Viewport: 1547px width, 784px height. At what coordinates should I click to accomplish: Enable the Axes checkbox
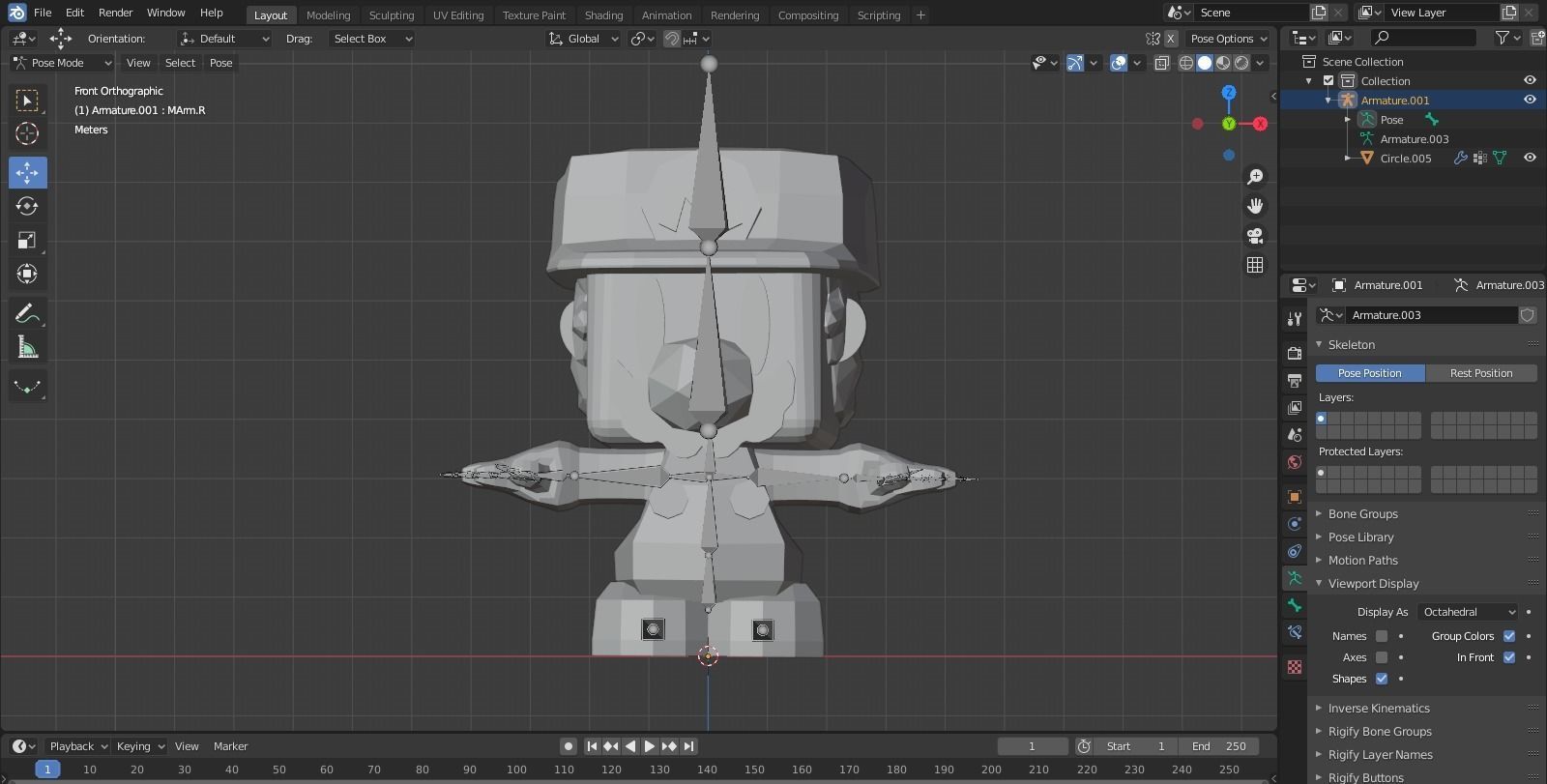(x=1382, y=657)
